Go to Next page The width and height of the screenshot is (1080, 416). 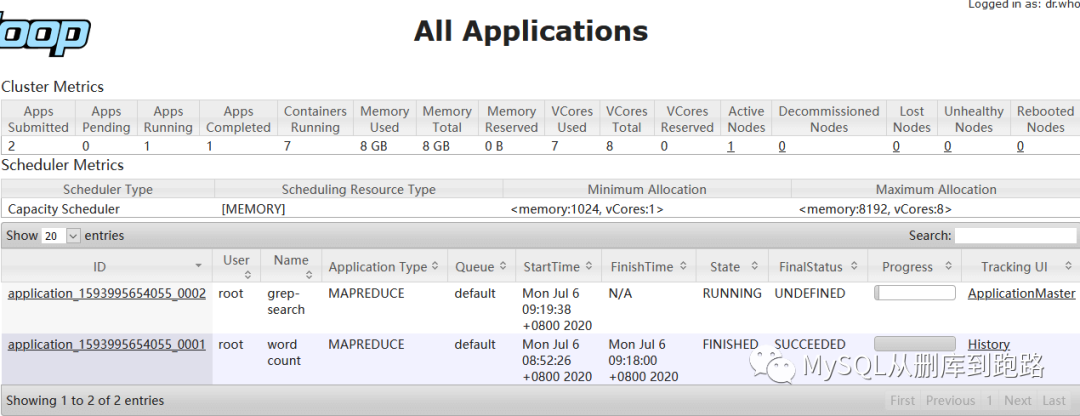[1017, 400]
